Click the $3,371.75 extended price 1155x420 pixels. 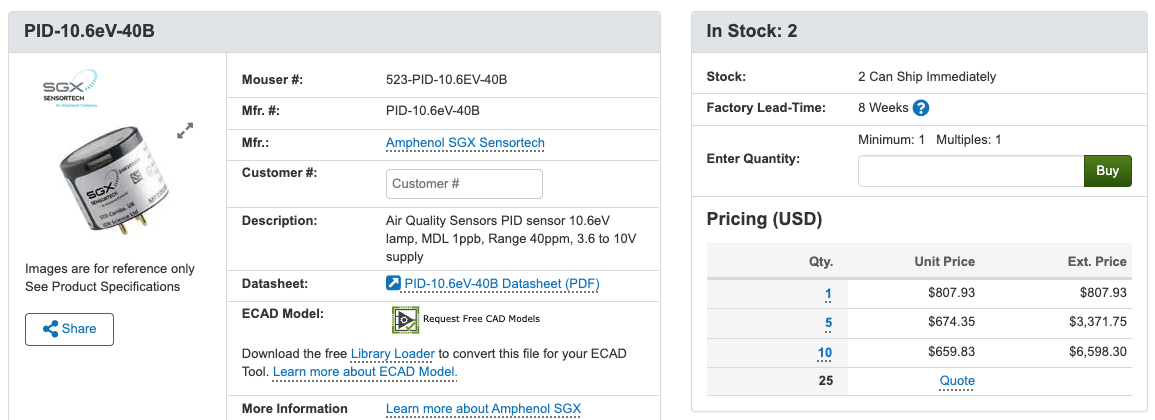[1098, 322]
